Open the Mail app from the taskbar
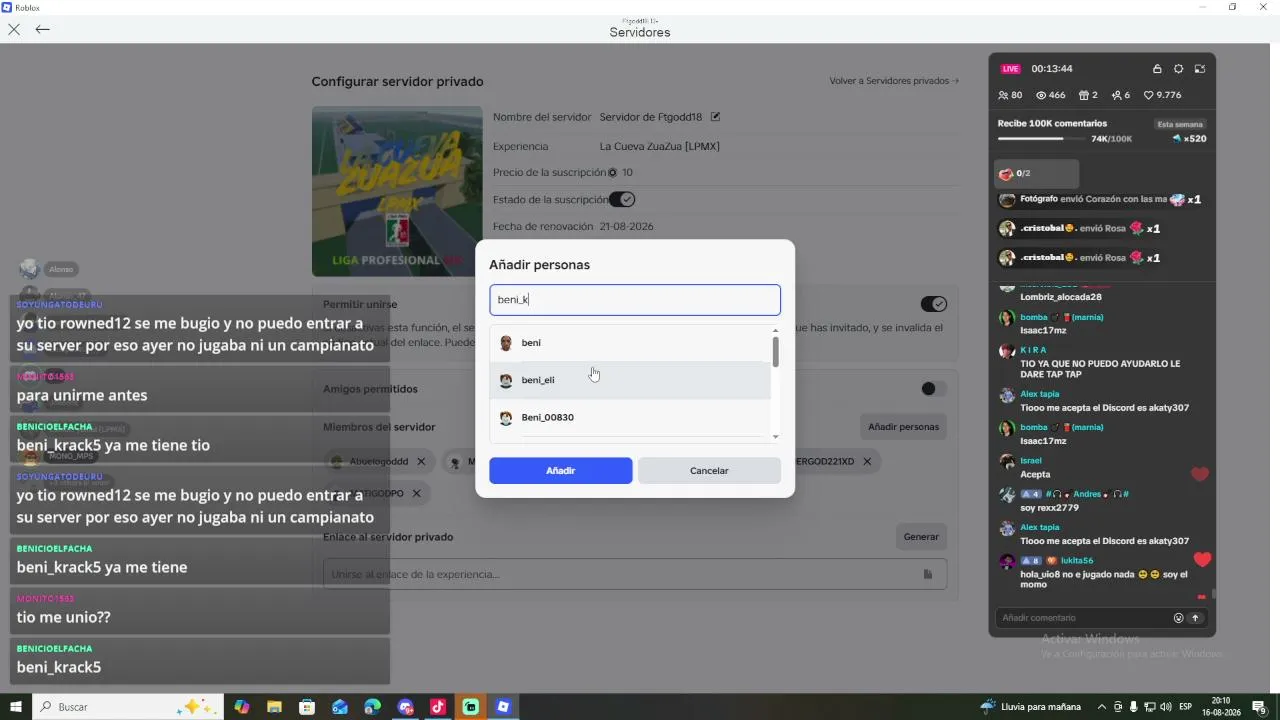The height and width of the screenshot is (720, 1280). (x=340, y=707)
